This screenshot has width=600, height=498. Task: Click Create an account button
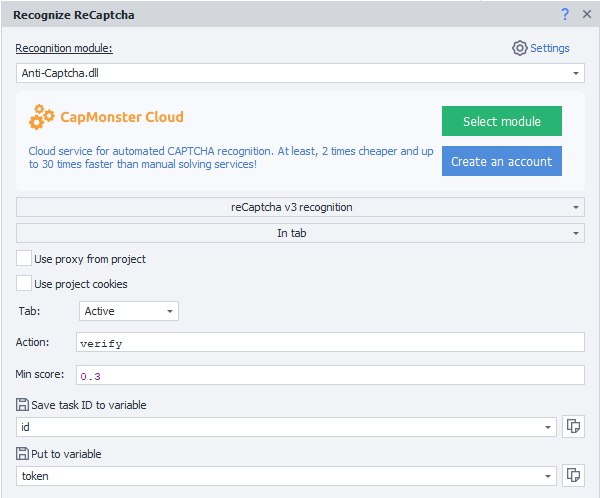[x=501, y=162]
